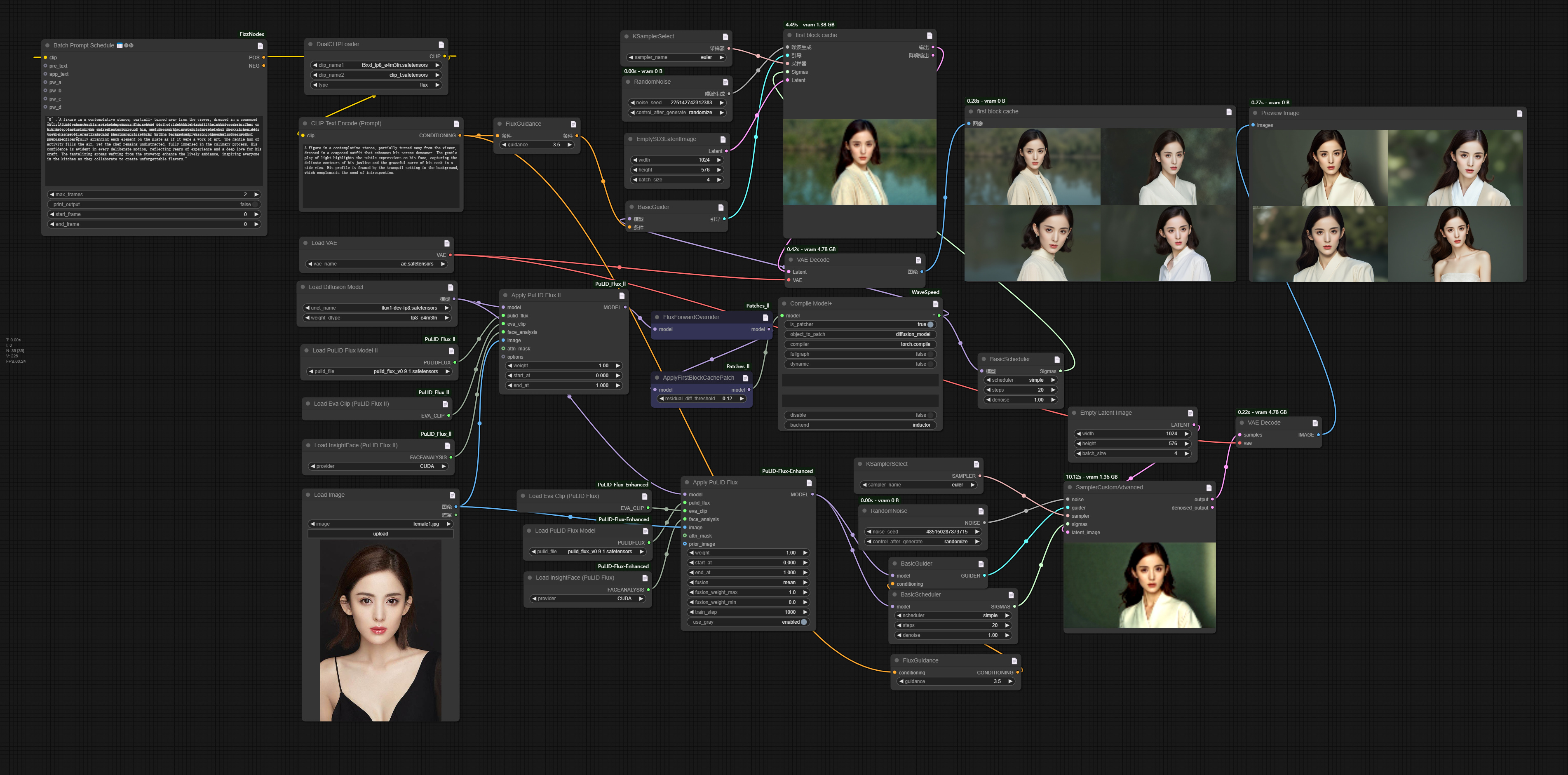Increase end_frame with its right arrow
1568x775 pixels.
[256, 224]
